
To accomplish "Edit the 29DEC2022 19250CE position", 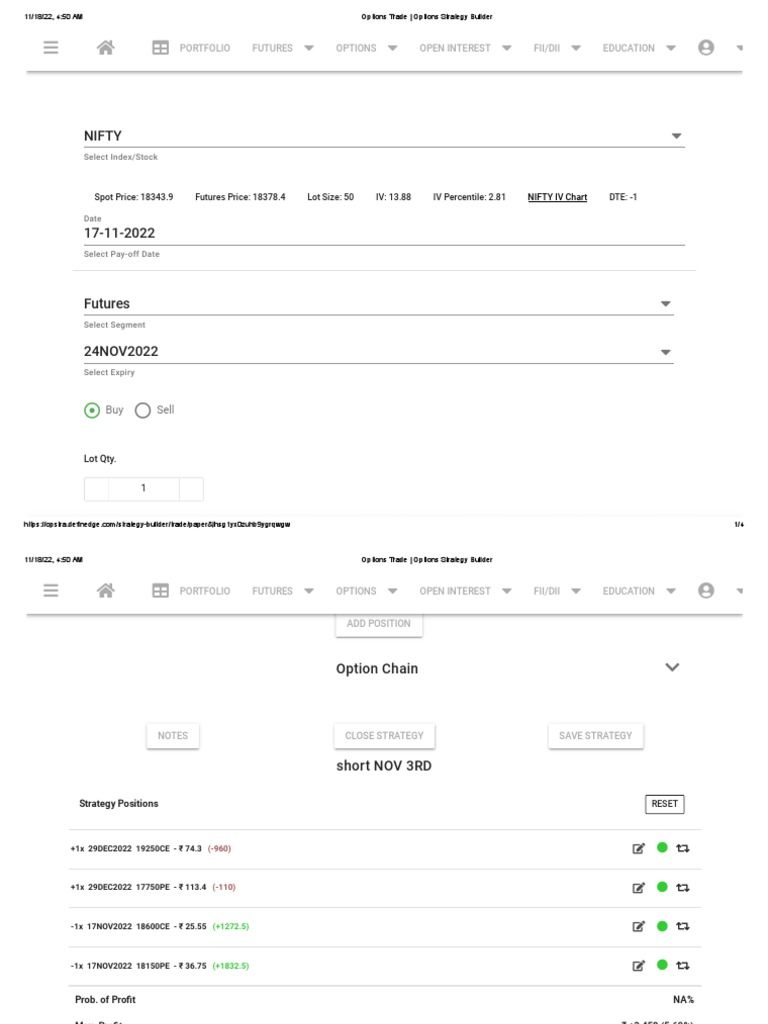I will click(639, 849).
